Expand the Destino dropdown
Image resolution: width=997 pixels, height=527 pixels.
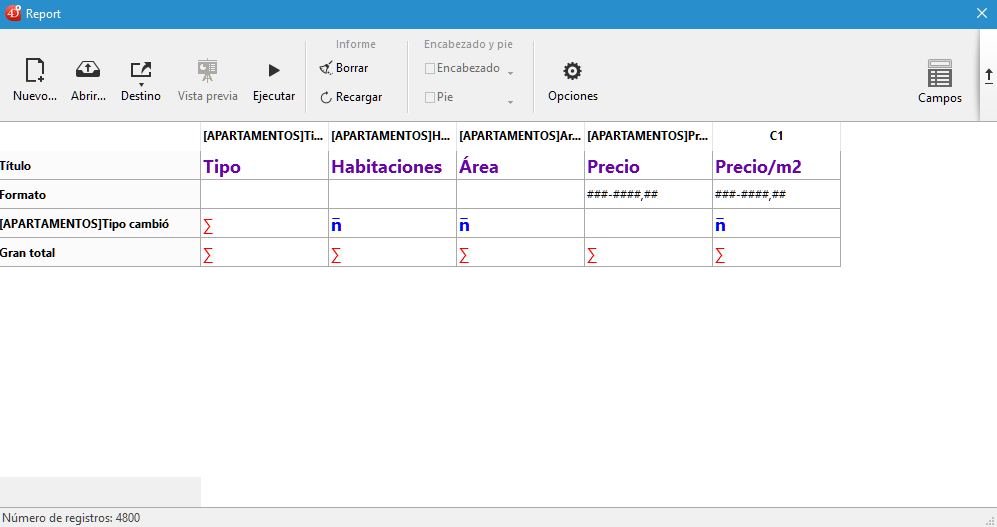[x=140, y=84]
